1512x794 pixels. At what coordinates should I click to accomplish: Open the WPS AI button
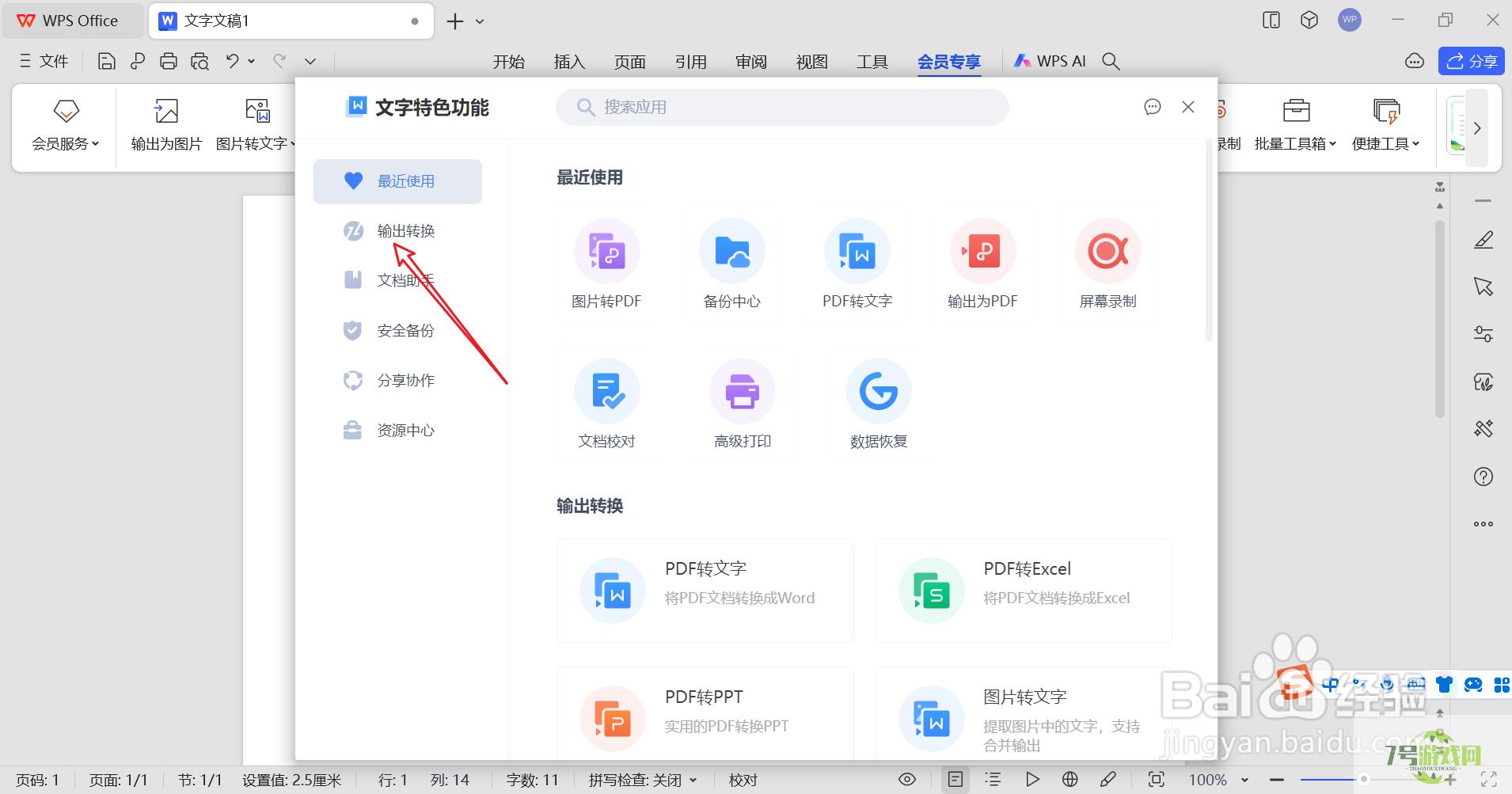coord(1050,61)
